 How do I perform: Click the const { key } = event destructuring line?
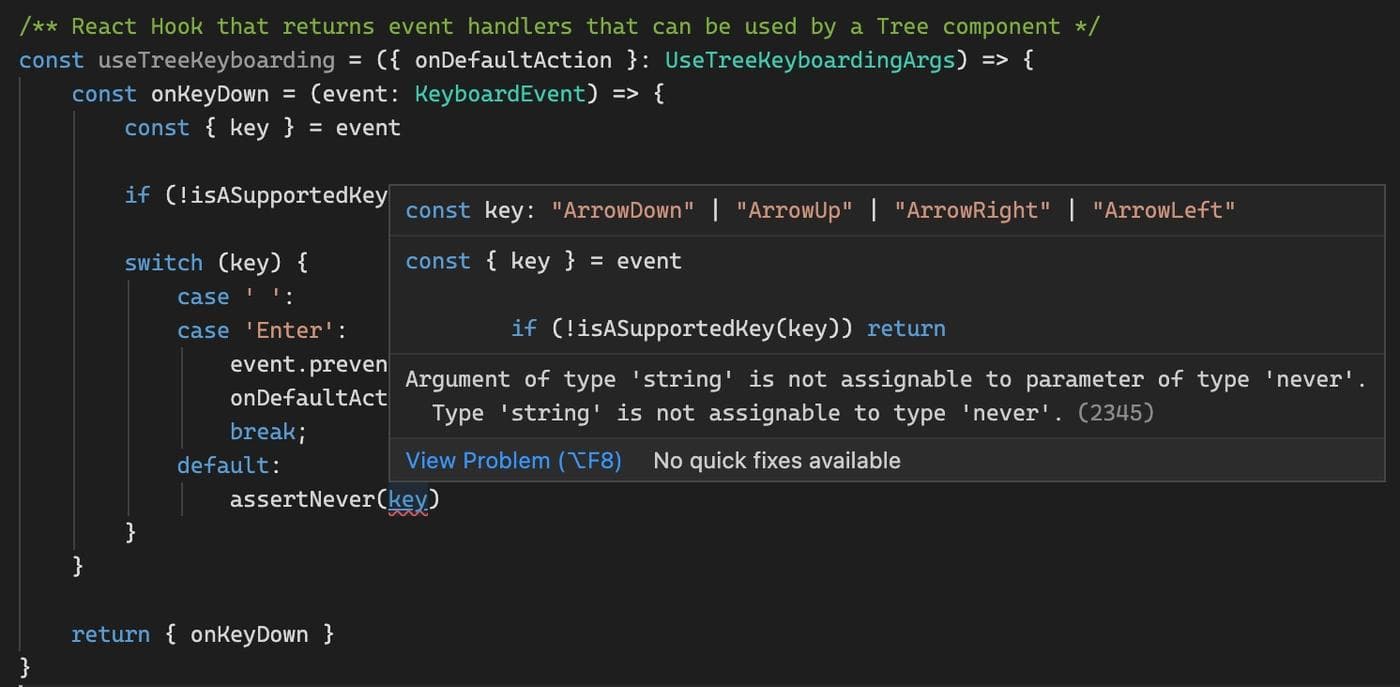click(262, 127)
